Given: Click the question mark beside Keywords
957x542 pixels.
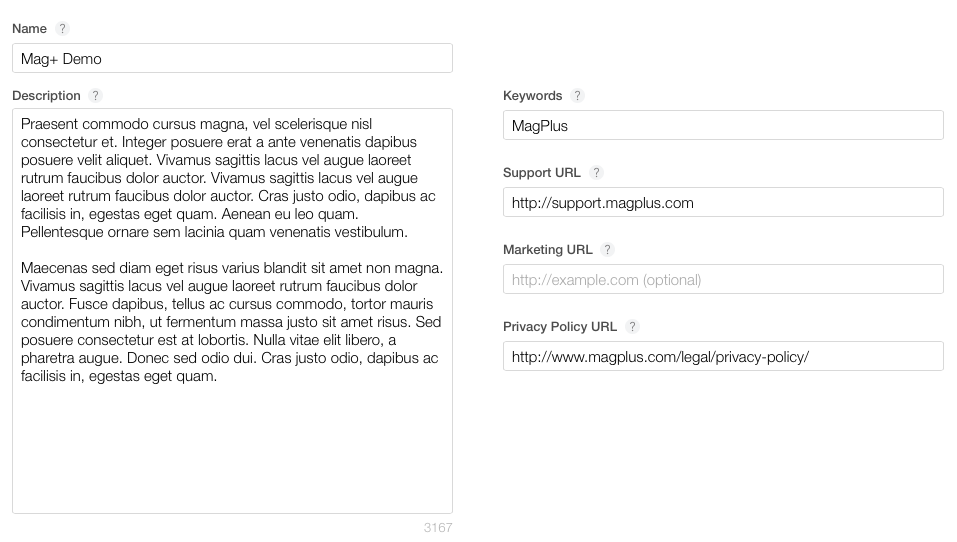Looking at the screenshot, I should pos(577,96).
